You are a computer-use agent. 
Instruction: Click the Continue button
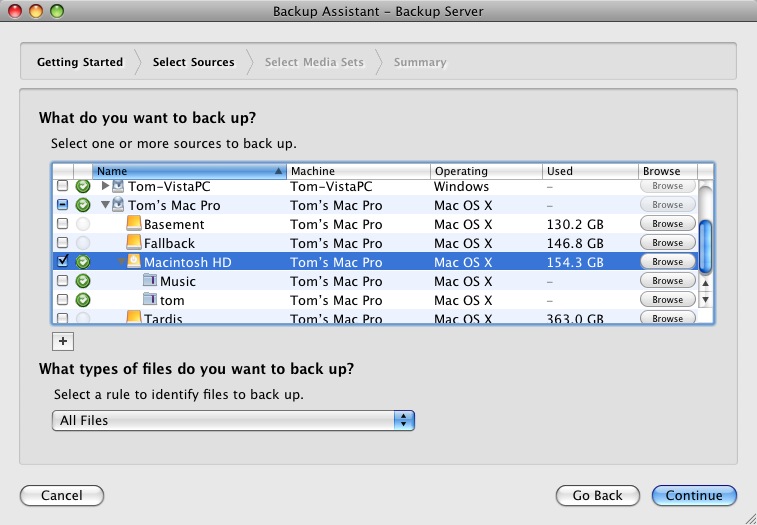694,496
